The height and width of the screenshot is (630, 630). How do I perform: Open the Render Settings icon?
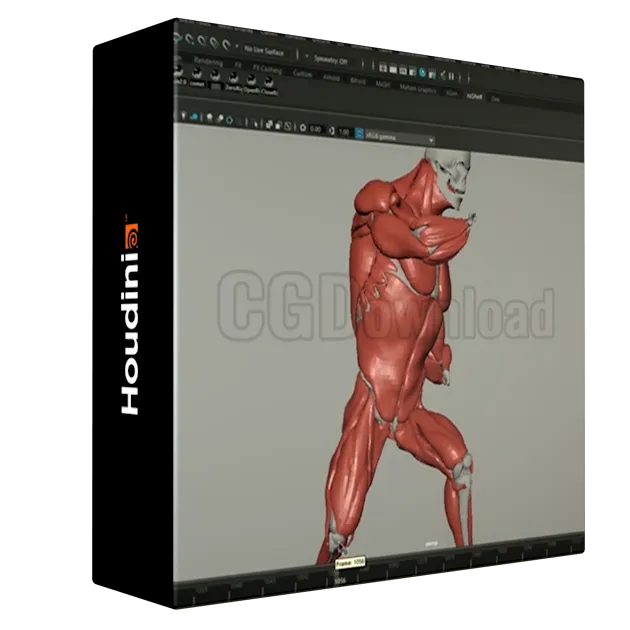tap(413, 72)
